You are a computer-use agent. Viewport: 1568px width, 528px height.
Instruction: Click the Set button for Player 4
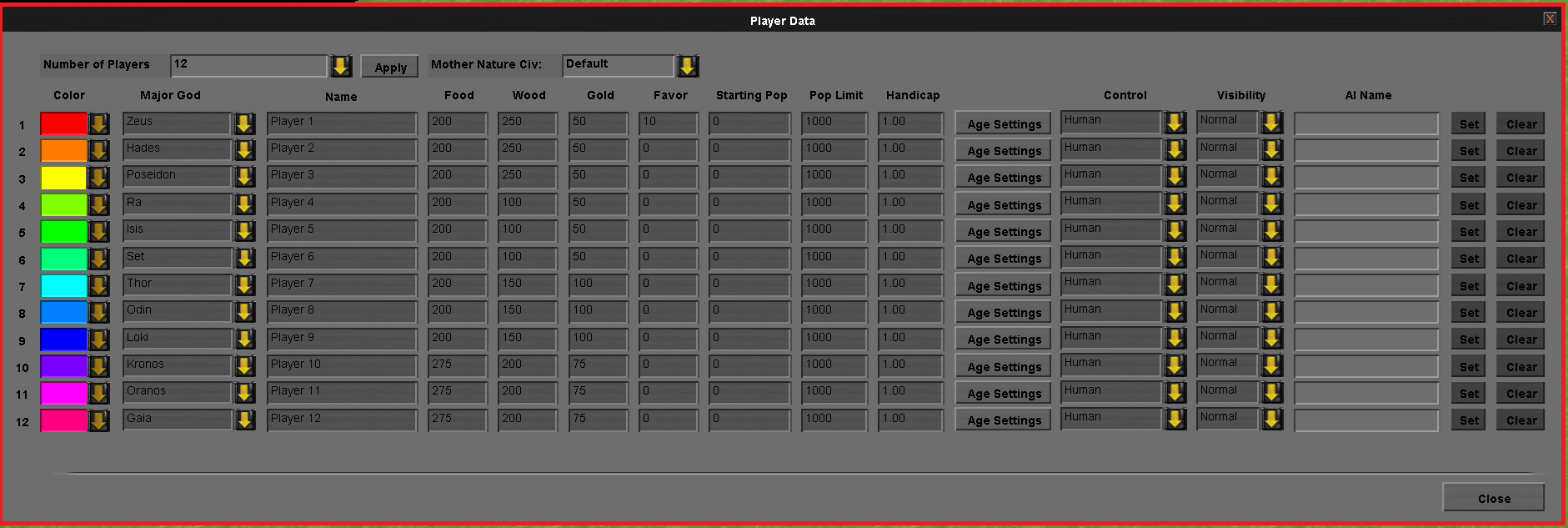[x=1469, y=205]
